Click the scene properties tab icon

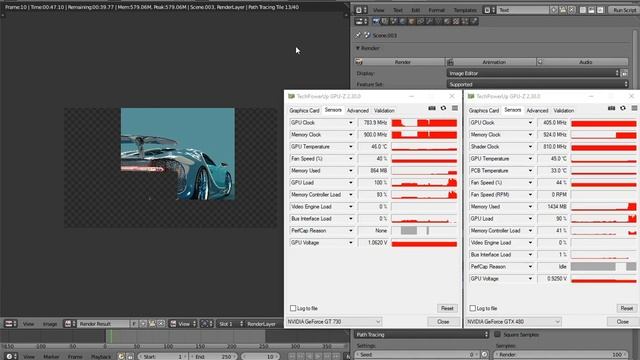(394, 21)
